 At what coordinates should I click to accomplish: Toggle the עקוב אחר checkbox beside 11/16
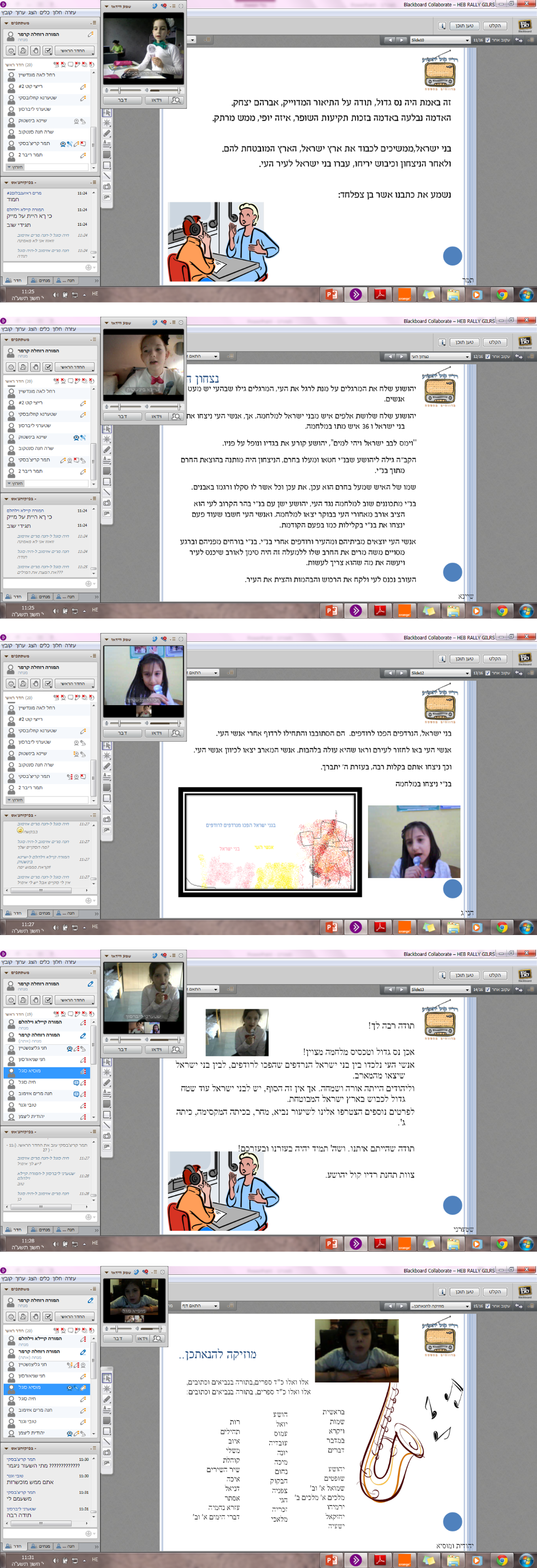point(488,40)
